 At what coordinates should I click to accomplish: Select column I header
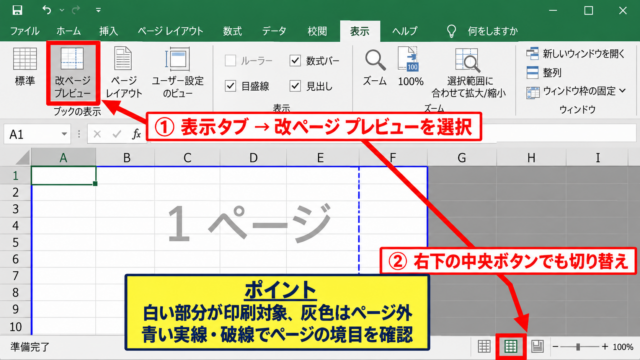click(598, 158)
